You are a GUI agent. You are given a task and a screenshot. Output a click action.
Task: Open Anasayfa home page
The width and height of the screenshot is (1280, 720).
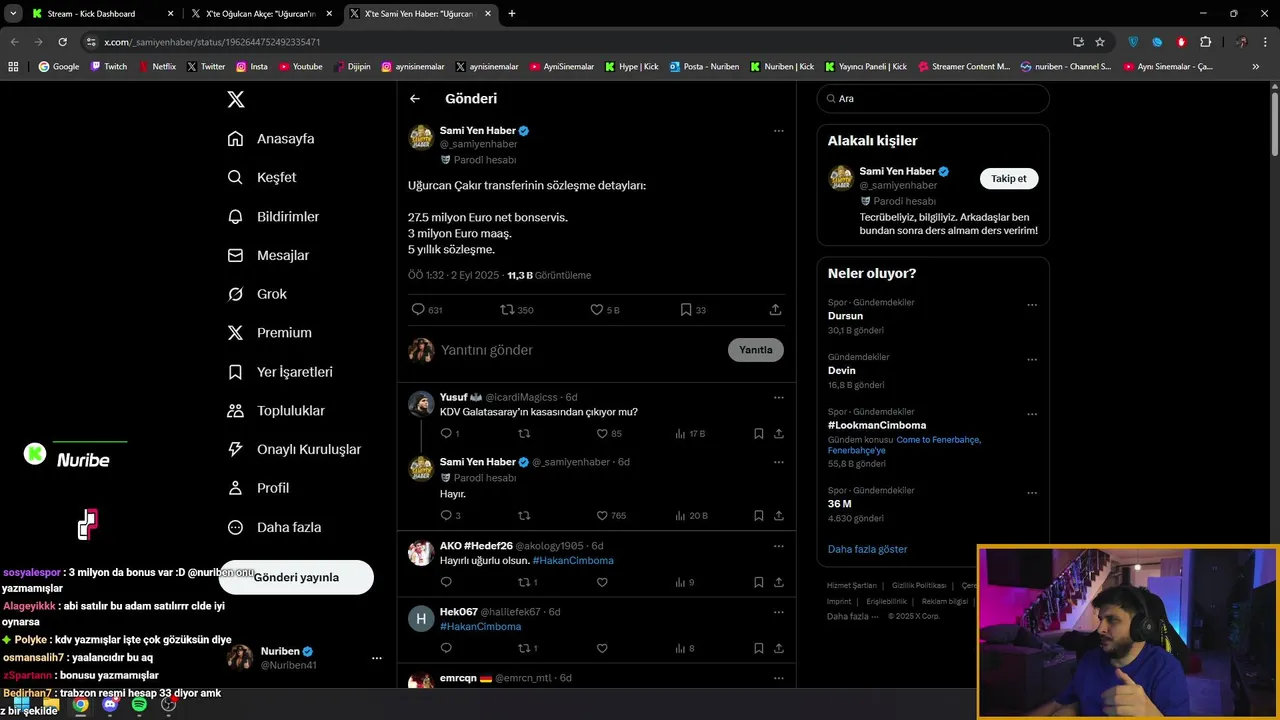(271, 139)
